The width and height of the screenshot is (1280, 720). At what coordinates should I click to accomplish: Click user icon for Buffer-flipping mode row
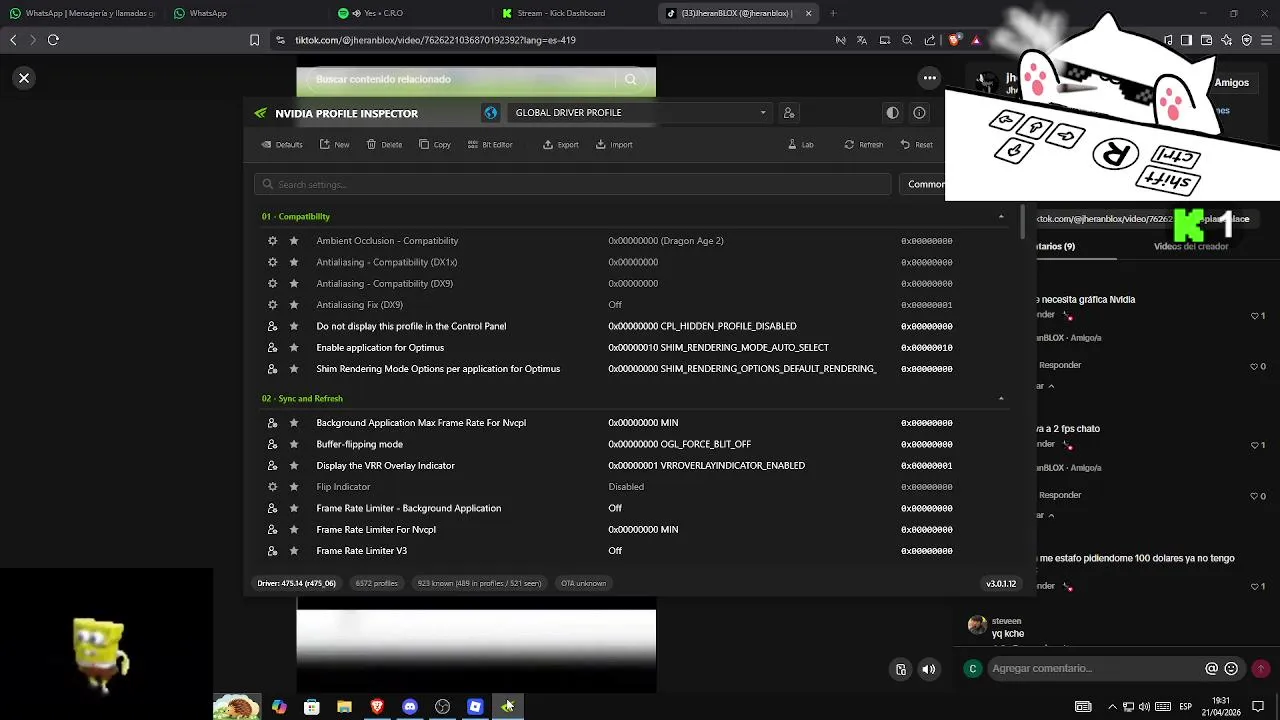point(272,444)
